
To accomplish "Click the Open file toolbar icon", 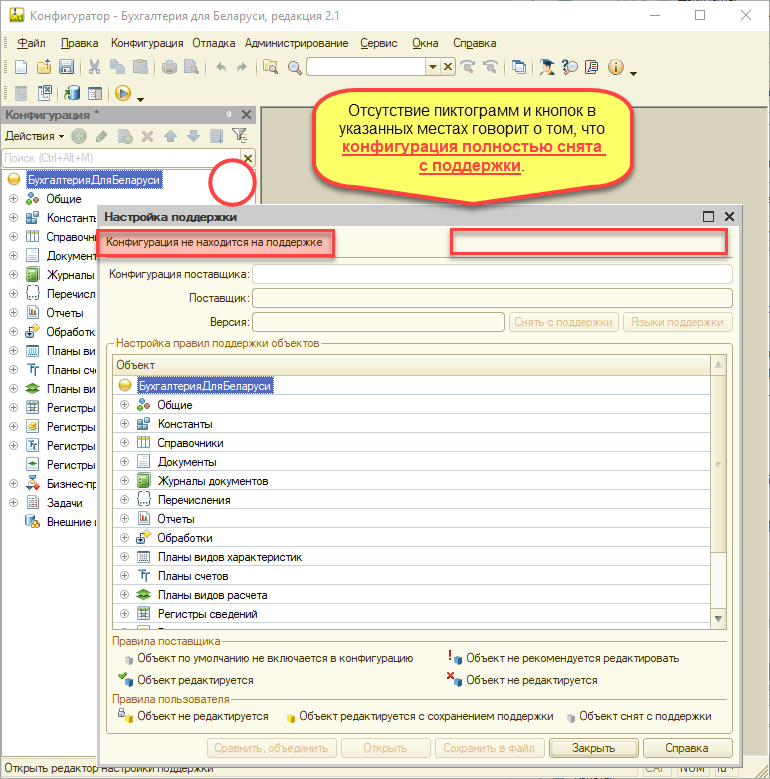I will click(44, 67).
